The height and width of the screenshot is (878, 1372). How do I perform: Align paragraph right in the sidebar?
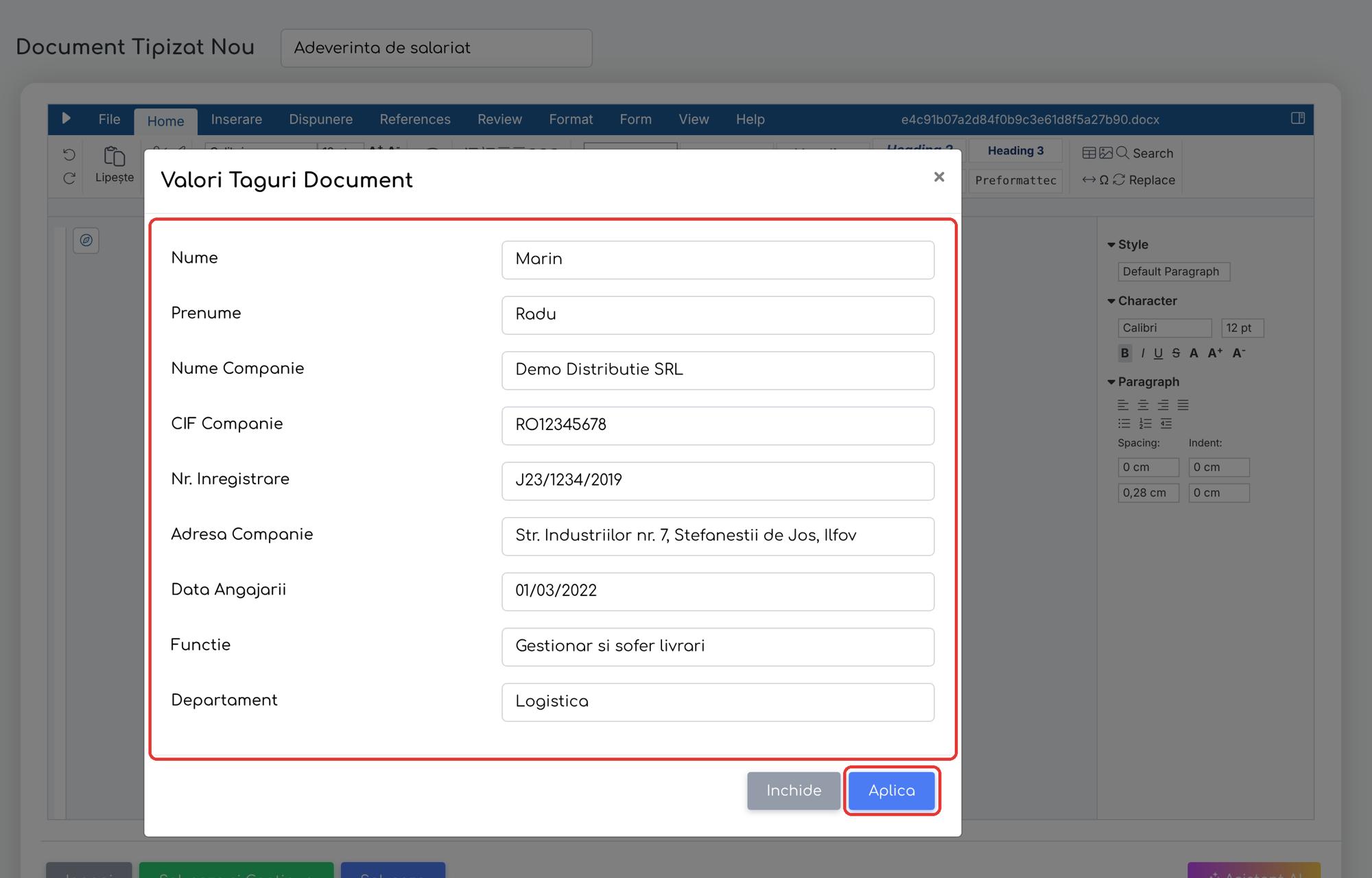(x=1163, y=405)
